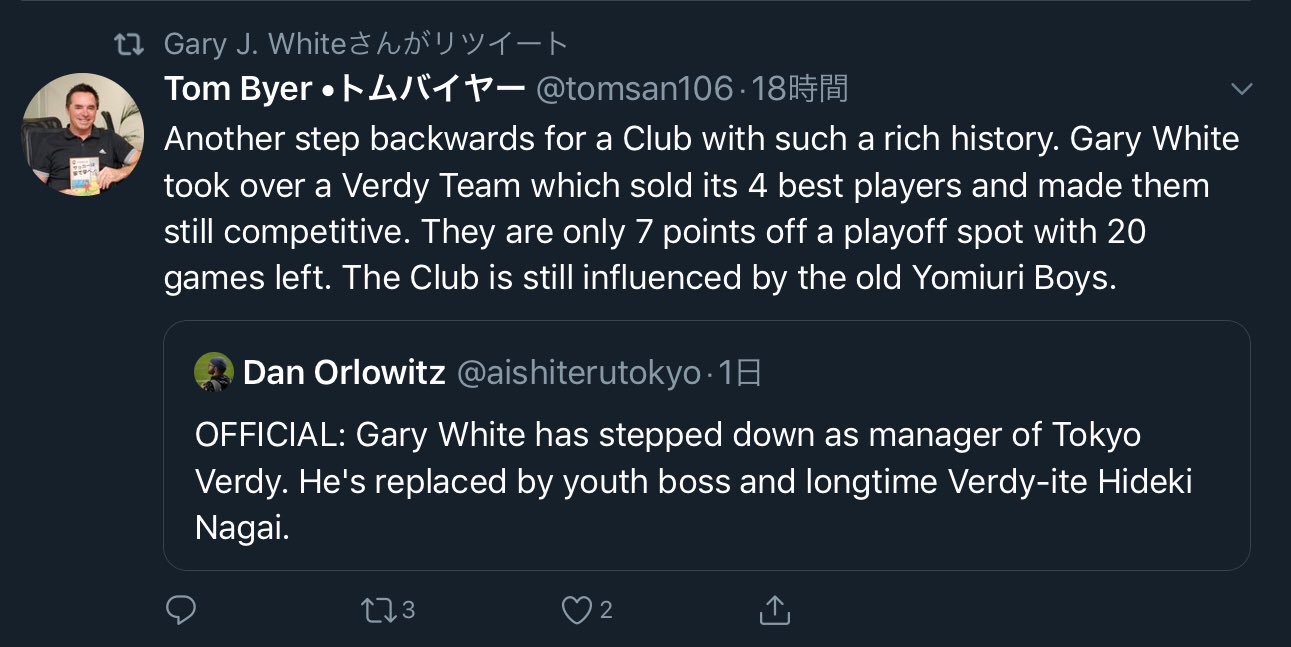Screen dimensions: 1291x647
Task: Open the tweet options chevron dropdown
Action: [x=1241, y=90]
